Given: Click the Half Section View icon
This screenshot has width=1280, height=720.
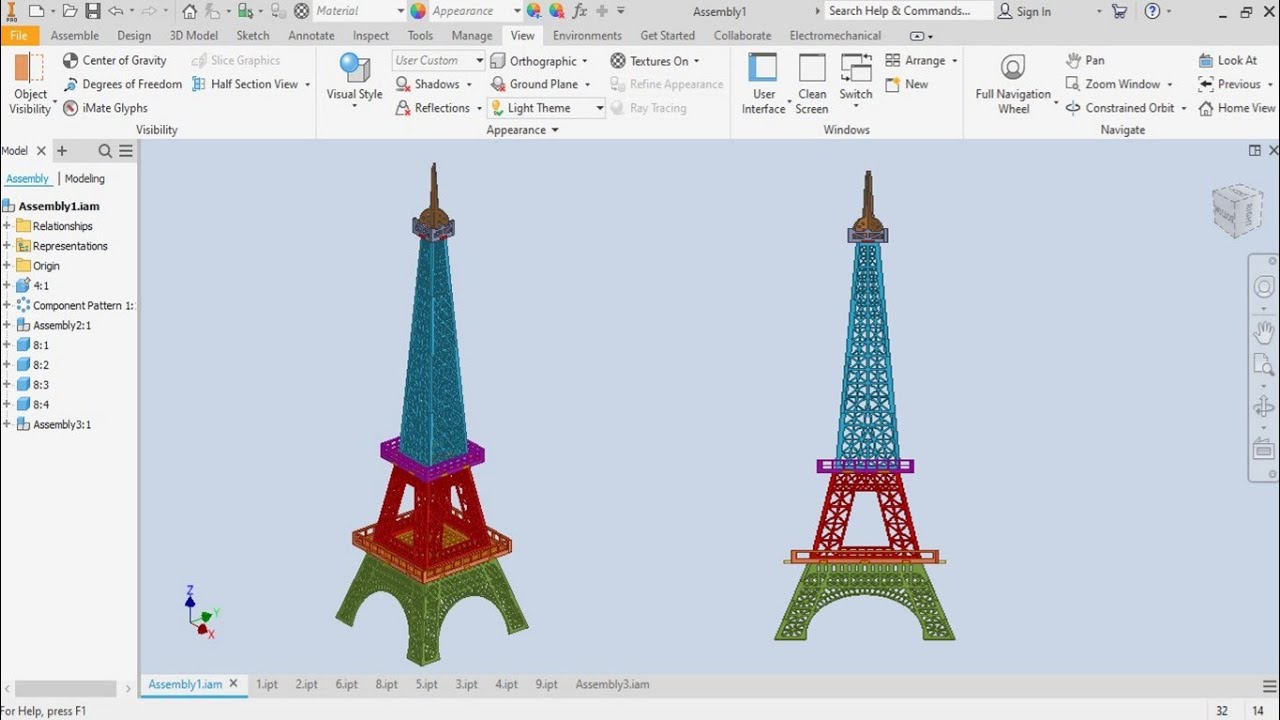Looking at the screenshot, I should coord(199,84).
